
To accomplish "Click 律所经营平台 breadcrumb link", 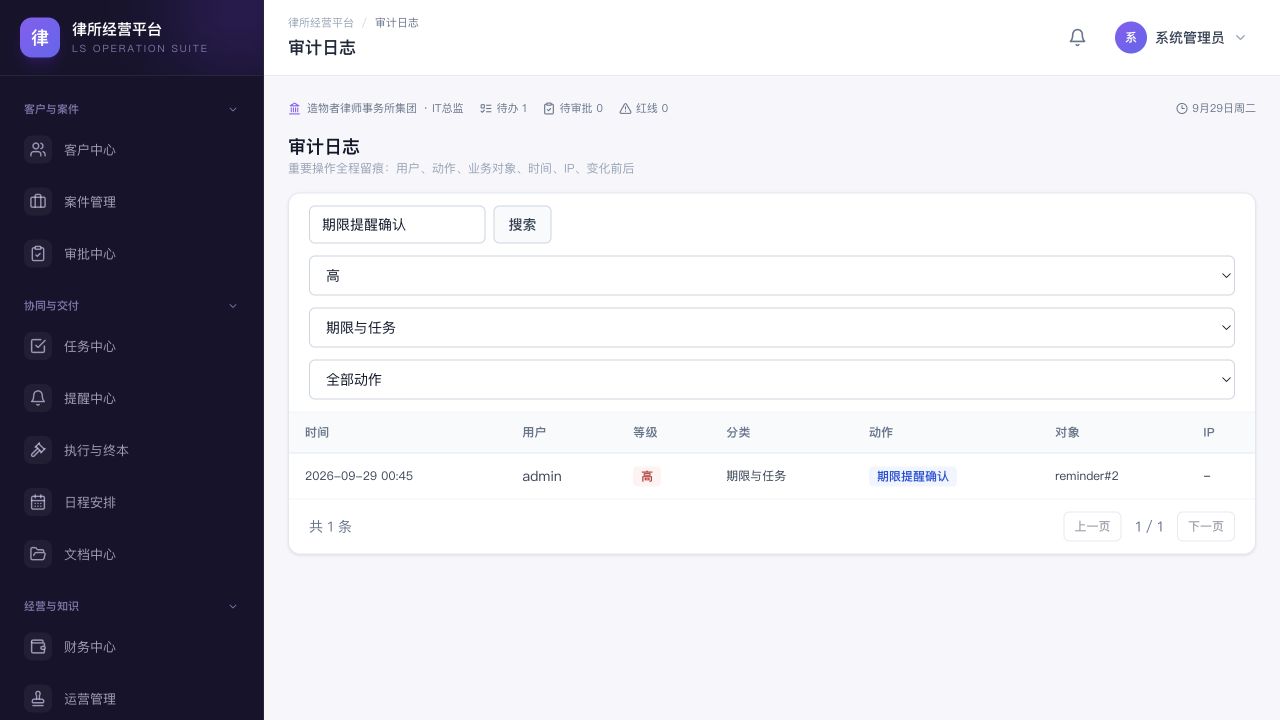I will point(321,22).
